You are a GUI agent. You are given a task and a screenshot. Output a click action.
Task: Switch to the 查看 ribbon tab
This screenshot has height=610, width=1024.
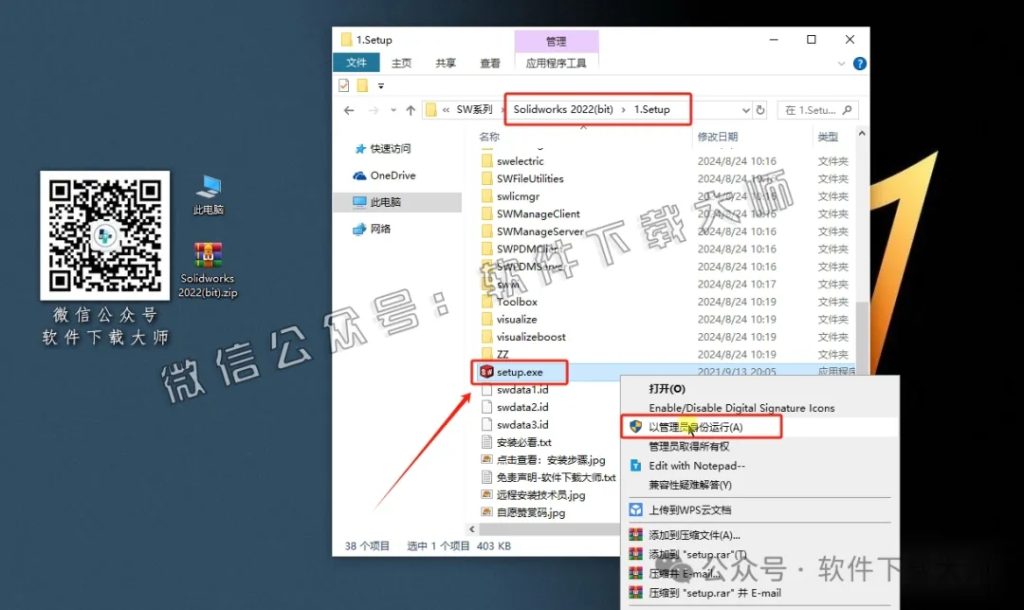click(489, 62)
